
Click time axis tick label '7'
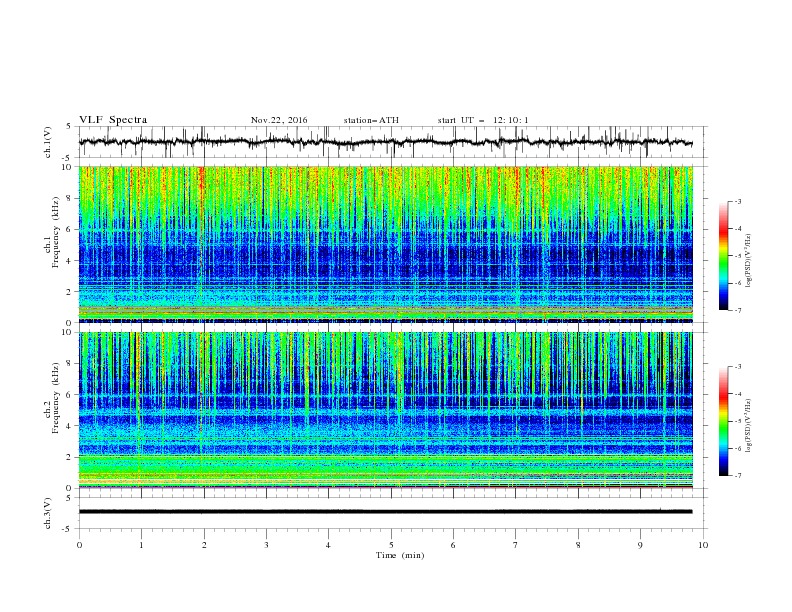(516, 545)
